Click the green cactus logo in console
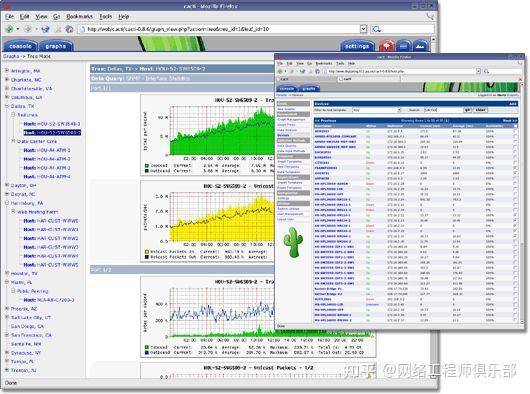Screen dimensions: 530x394 click(293, 242)
